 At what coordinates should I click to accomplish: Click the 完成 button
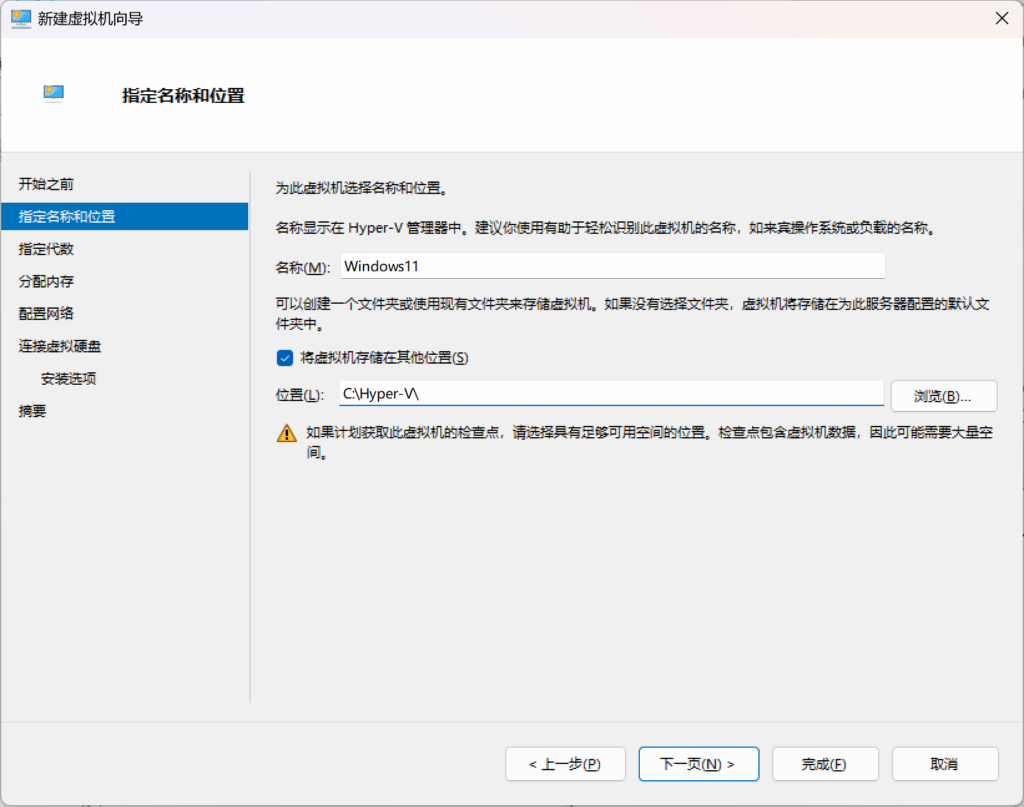[824, 764]
